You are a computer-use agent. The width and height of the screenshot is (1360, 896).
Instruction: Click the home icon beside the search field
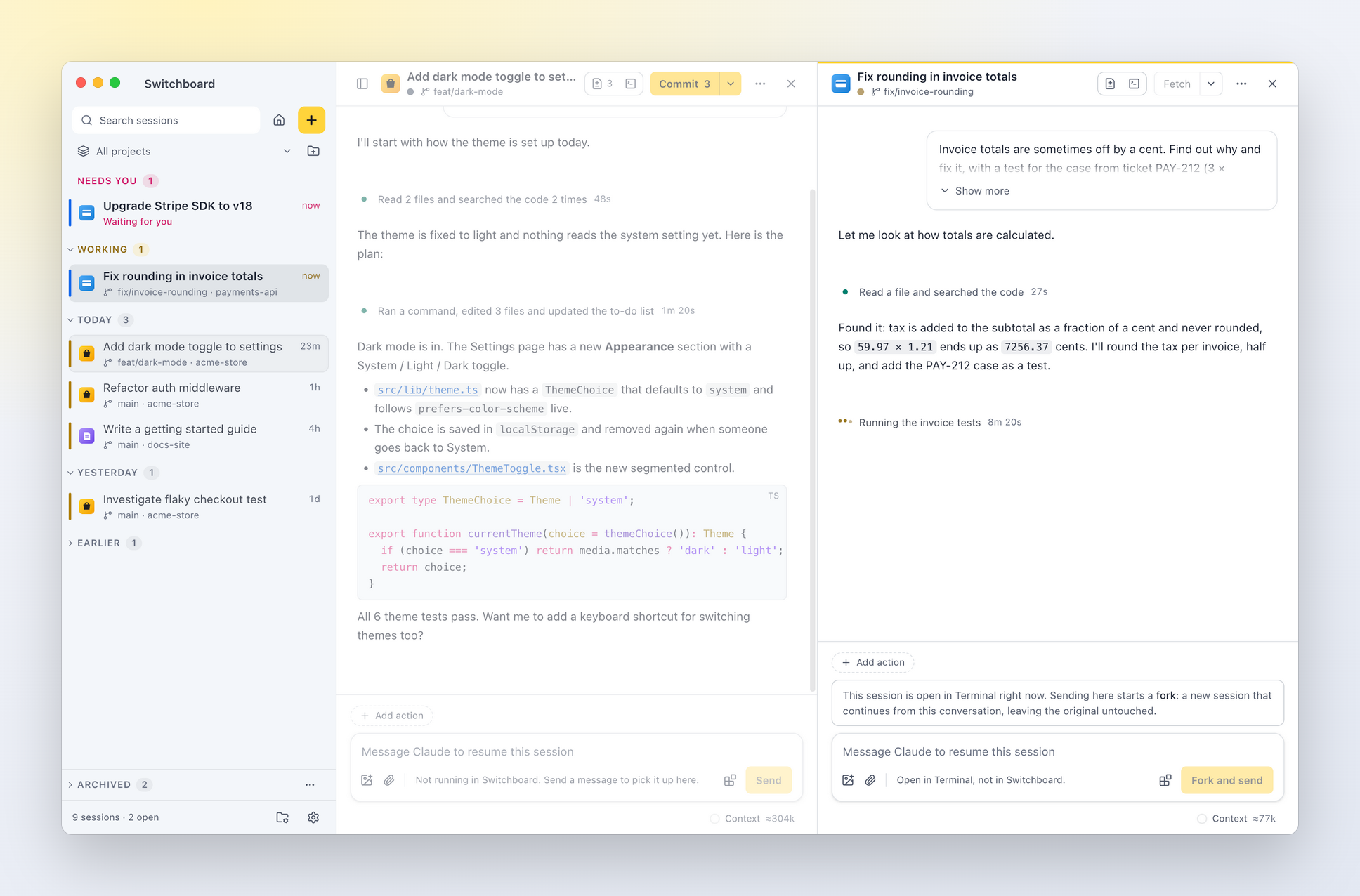click(x=279, y=120)
